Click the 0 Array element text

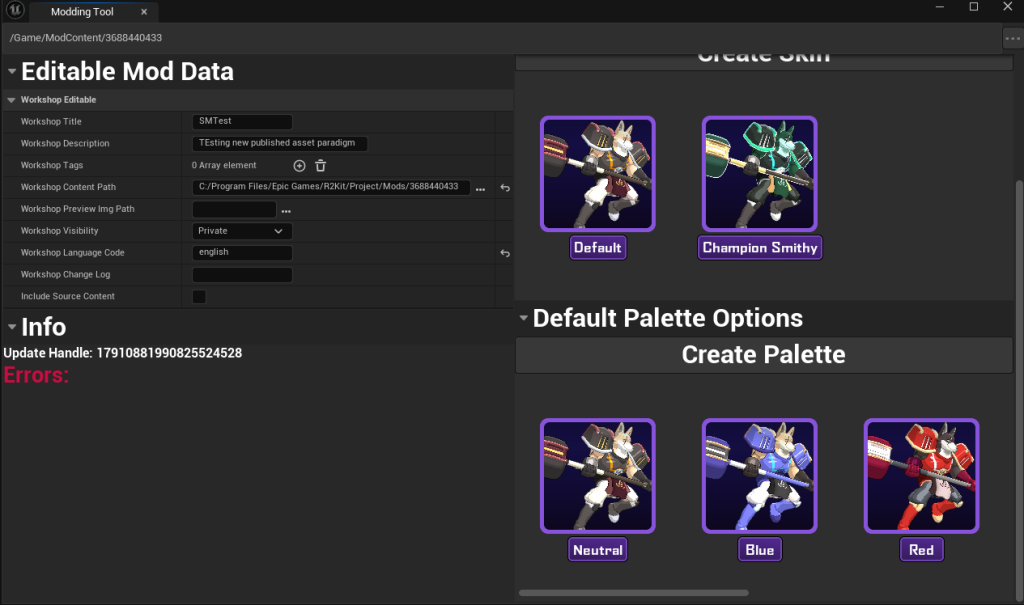pyautogui.click(x=224, y=165)
